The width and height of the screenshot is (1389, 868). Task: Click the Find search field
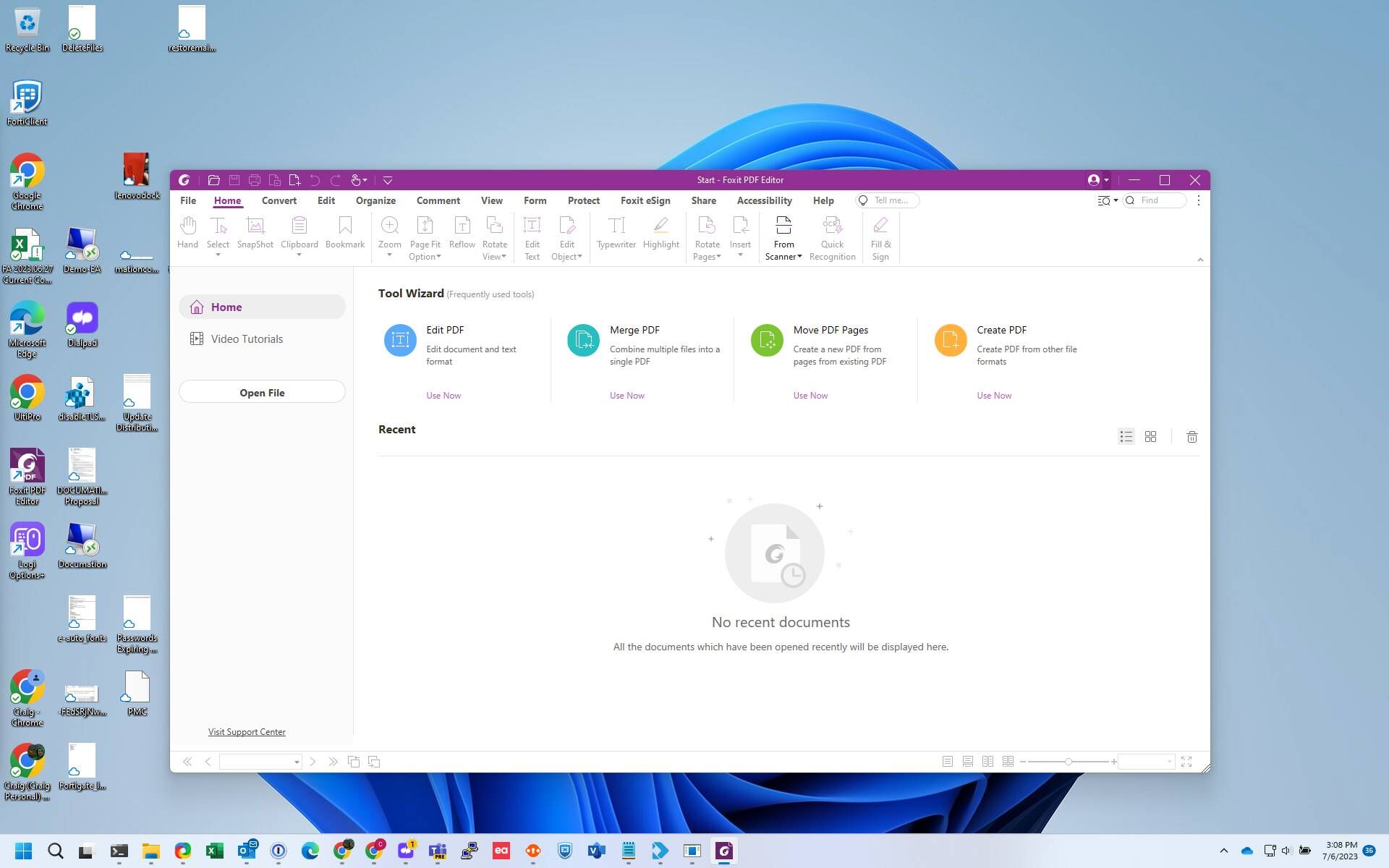point(1155,200)
